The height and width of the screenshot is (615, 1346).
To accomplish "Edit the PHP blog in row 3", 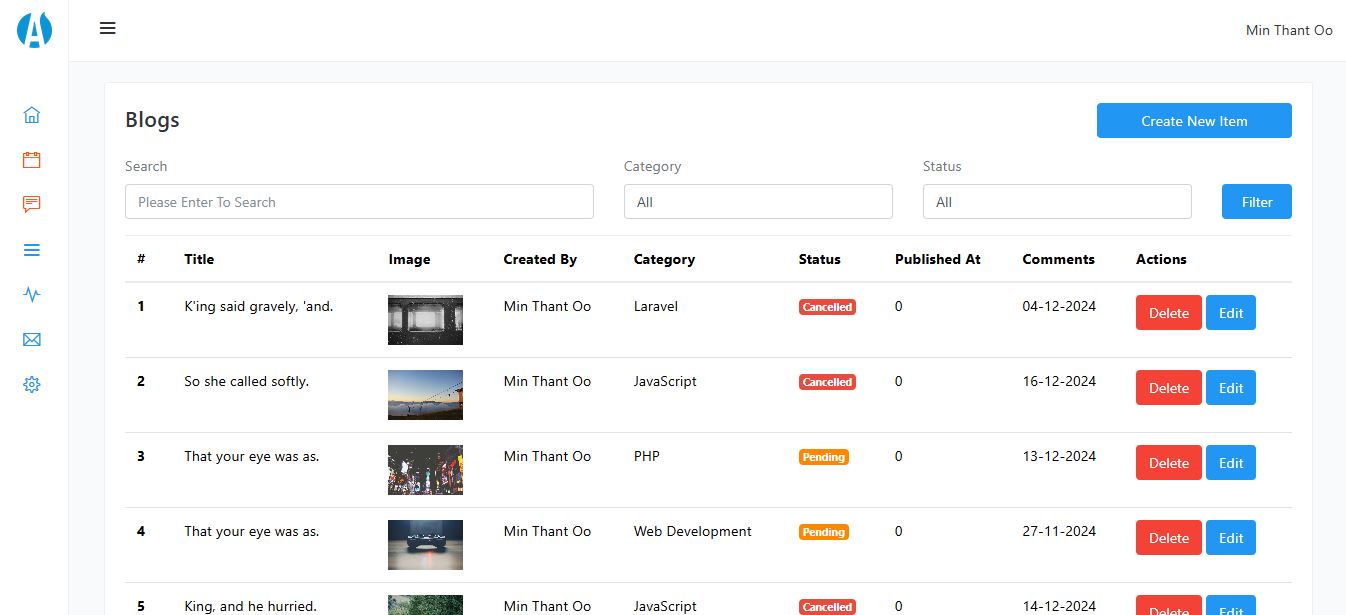I will (x=1231, y=463).
